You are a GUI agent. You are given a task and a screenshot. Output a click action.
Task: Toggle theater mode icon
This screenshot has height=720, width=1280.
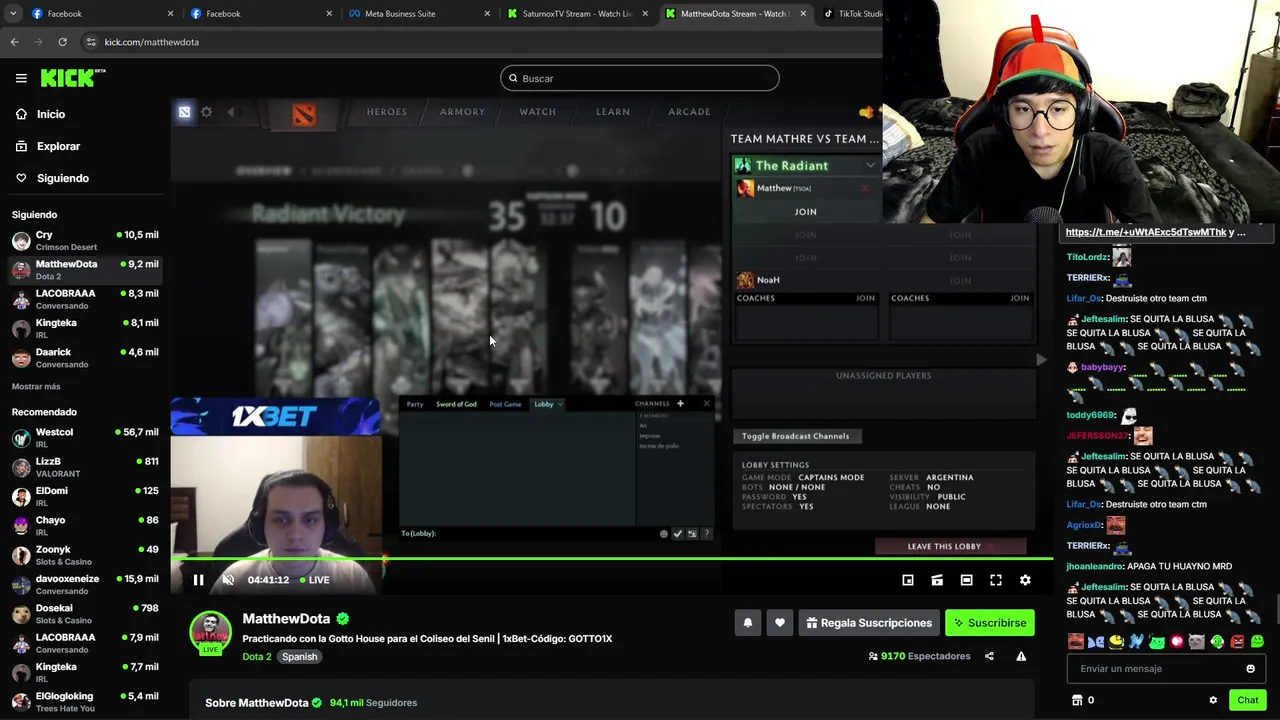point(966,580)
